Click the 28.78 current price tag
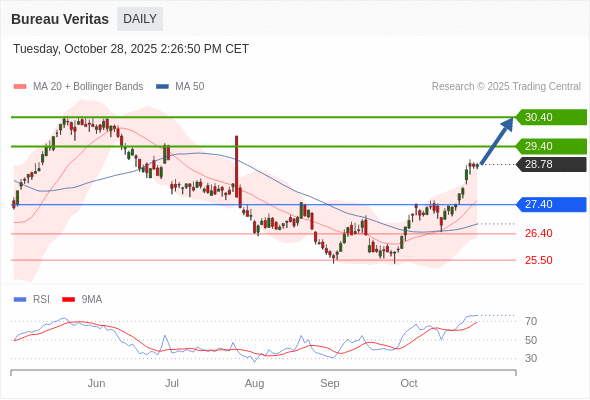The height and width of the screenshot is (400, 590). click(x=551, y=164)
